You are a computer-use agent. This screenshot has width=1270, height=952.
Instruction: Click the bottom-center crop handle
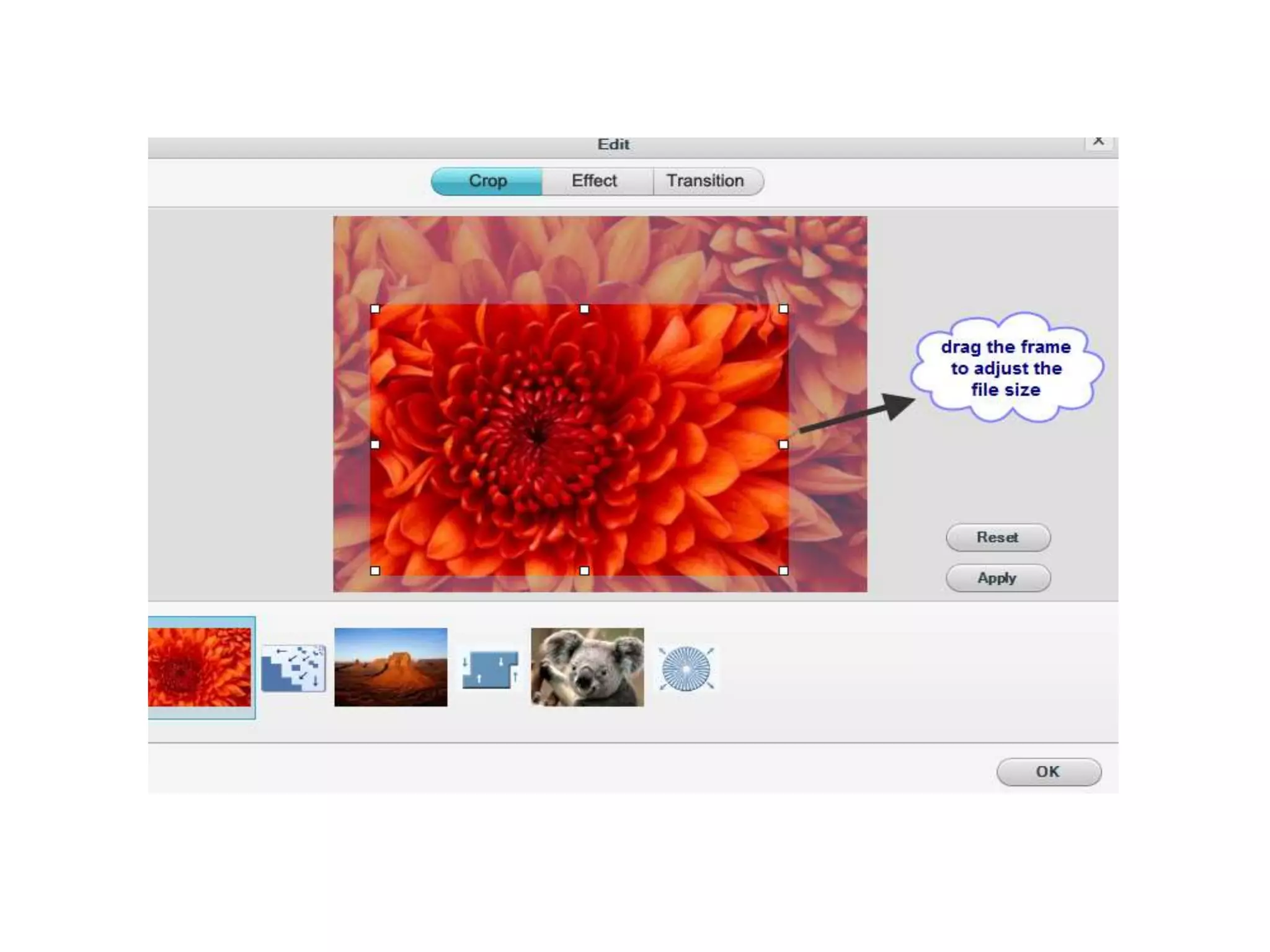tap(584, 570)
